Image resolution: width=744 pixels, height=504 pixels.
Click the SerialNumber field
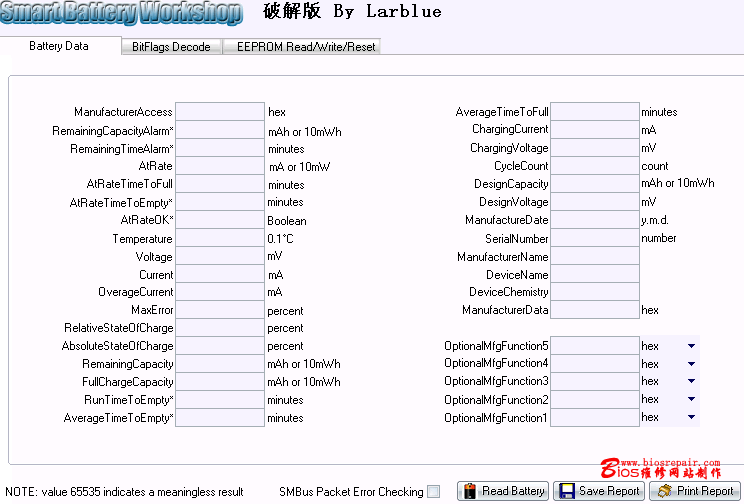tap(595, 238)
